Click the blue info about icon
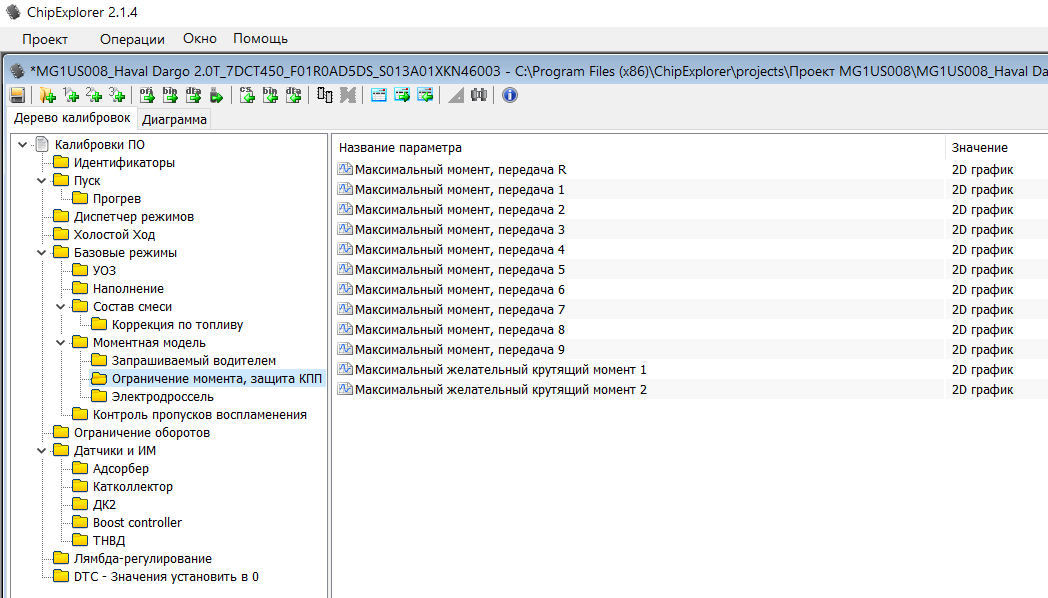Viewport: 1048px width, 598px height. [x=510, y=95]
